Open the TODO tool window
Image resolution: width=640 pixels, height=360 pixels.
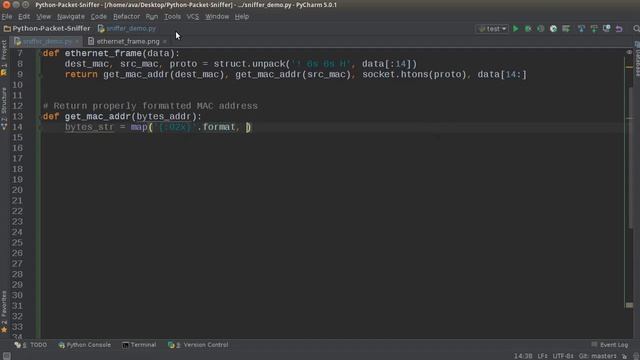point(31,345)
